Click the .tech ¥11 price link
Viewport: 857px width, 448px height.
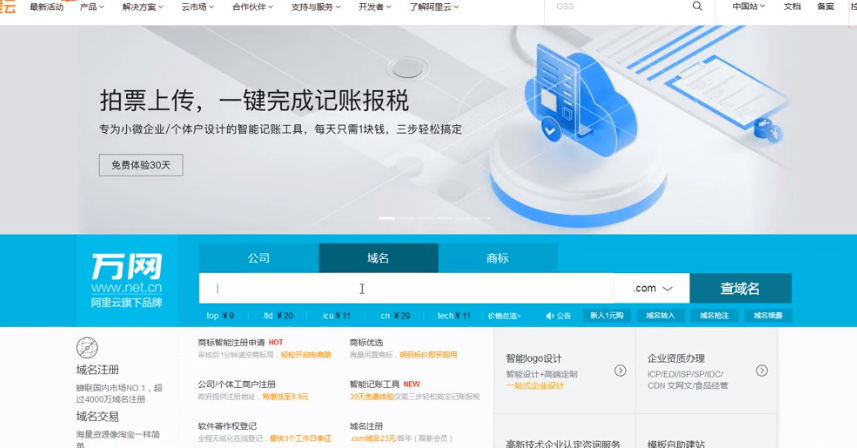pos(454,316)
